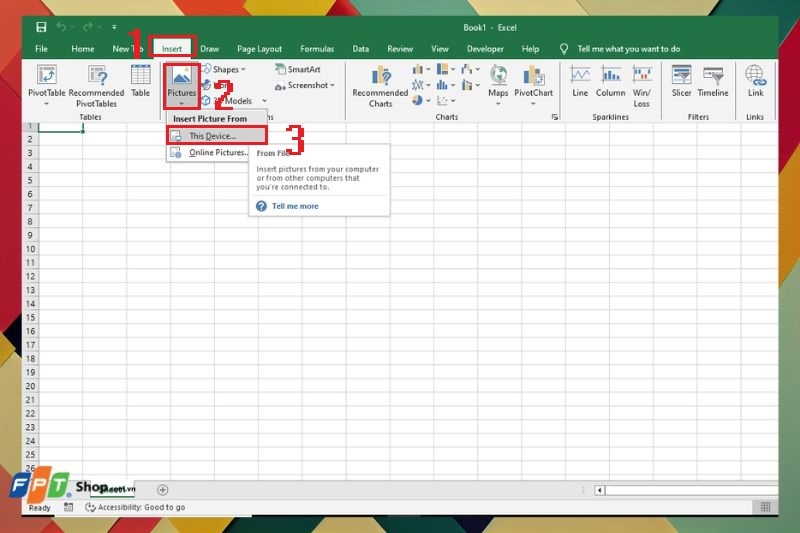Insert a Table from the Tables group
Viewport: 800px width, 533px height.
(140, 81)
